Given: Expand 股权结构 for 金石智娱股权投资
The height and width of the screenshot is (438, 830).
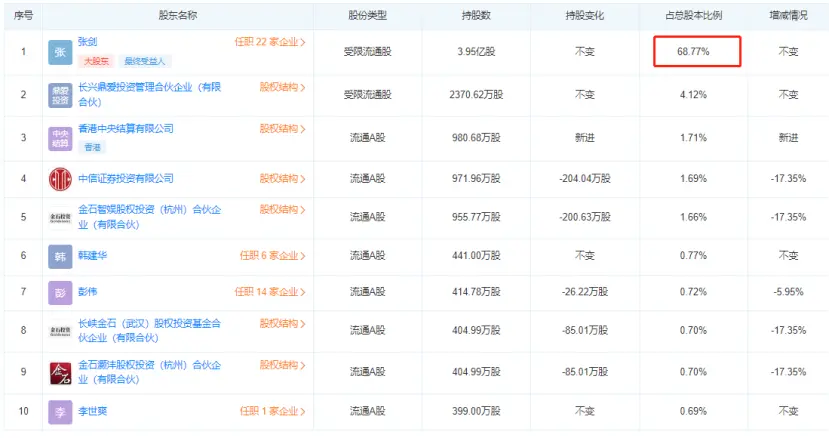Looking at the screenshot, I should coord(282,209).
